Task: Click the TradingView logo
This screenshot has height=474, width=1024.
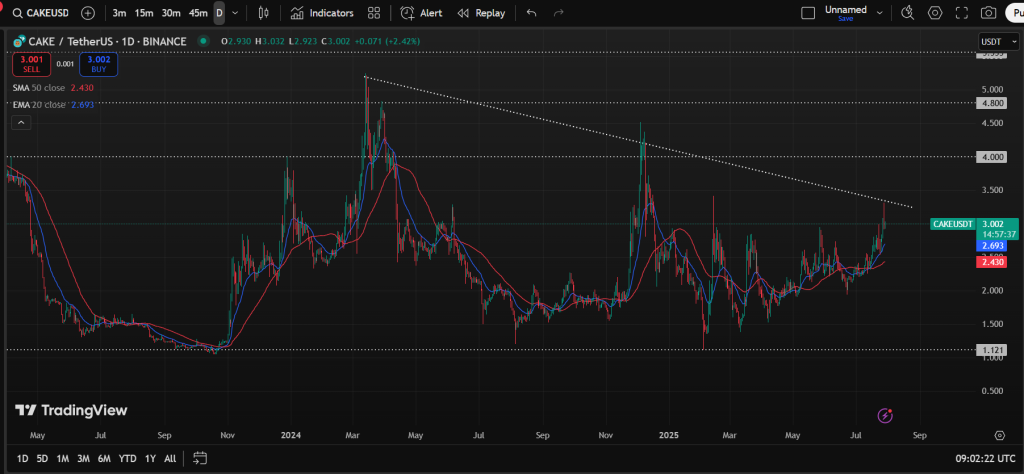Action: click(x=71, y=411)
